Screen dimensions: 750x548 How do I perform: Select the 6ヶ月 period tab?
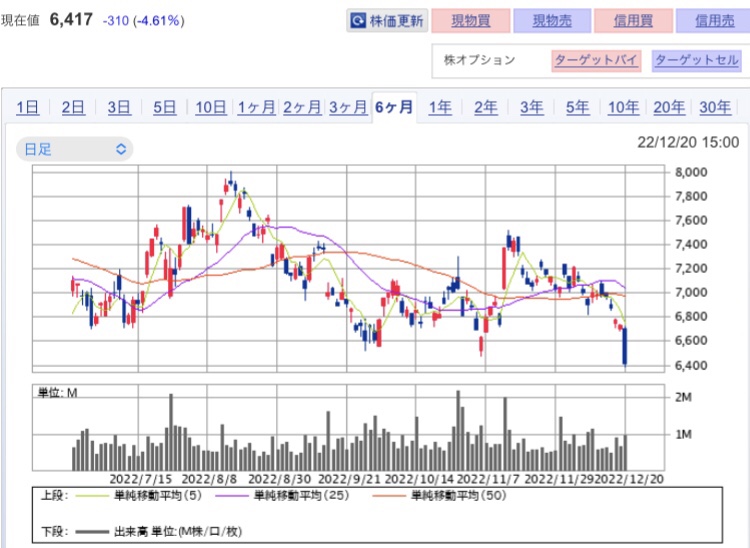(394, 107)
